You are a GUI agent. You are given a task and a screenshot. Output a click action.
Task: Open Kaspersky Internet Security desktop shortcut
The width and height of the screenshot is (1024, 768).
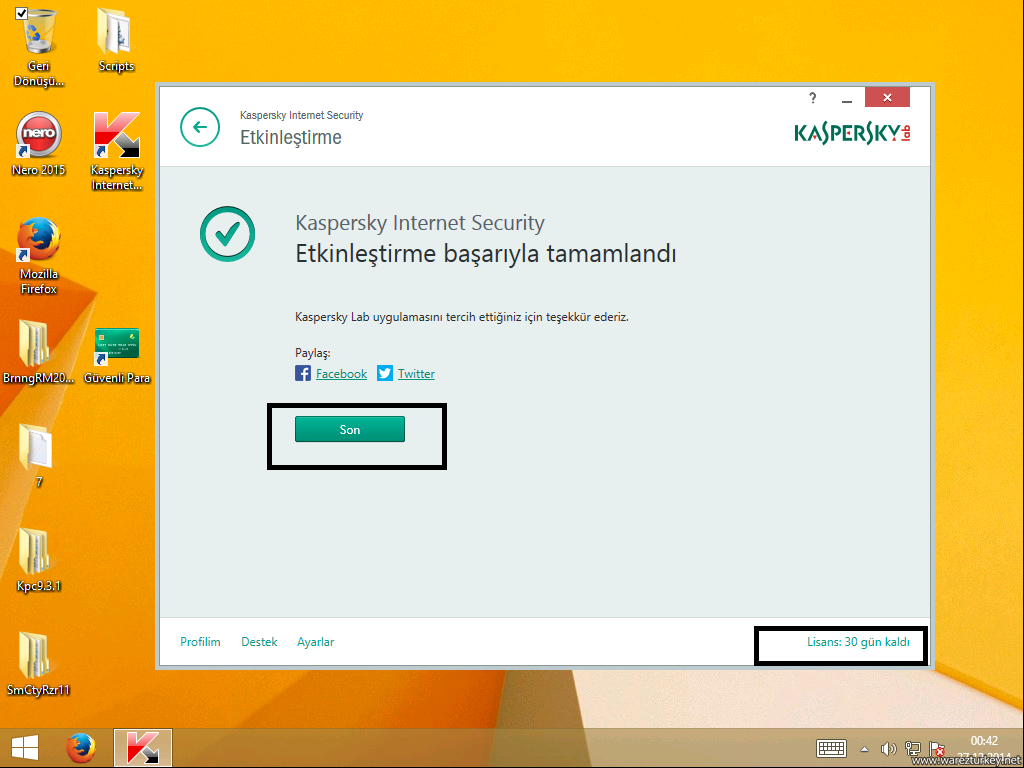click(x=116, y=137)
